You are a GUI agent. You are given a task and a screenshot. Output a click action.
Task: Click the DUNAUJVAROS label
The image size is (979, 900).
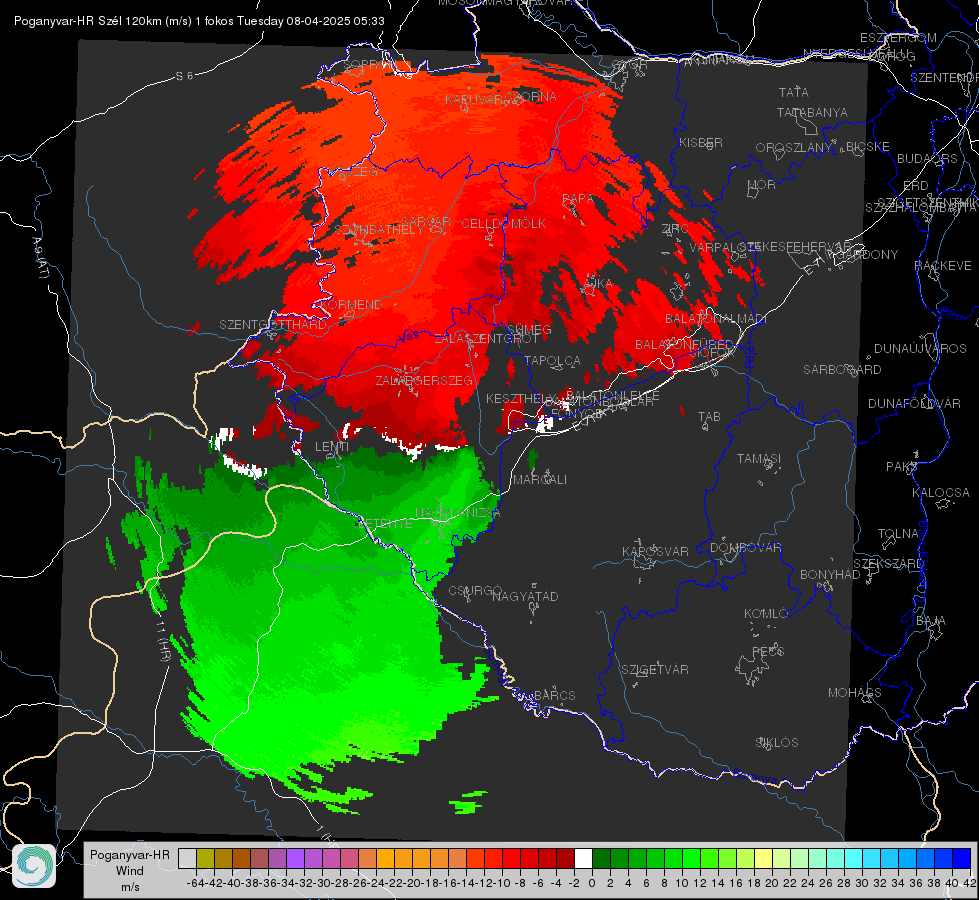coord(920,349)
